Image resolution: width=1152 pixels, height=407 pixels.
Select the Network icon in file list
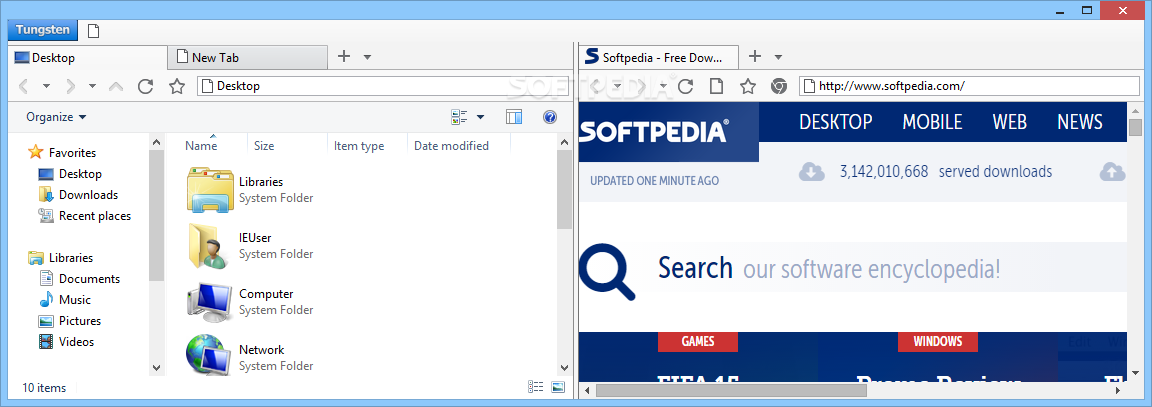tap(210, 356)
